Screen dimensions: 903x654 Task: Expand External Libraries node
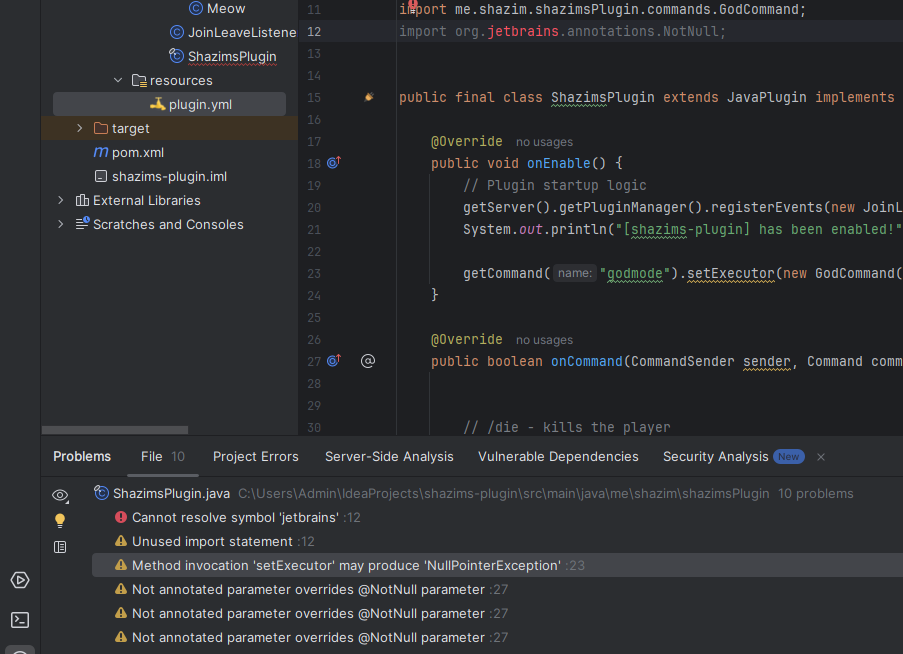[x=61, y=200]
